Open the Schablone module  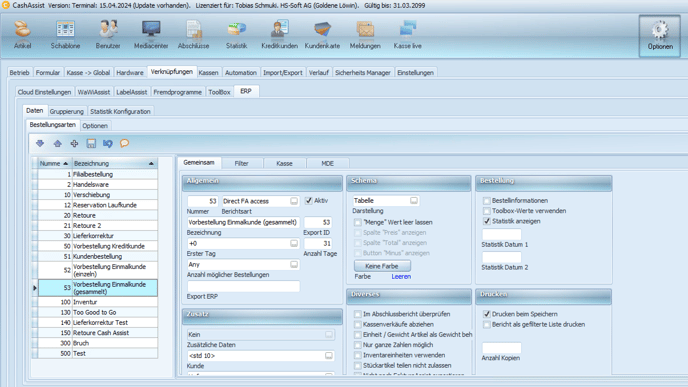65,34
